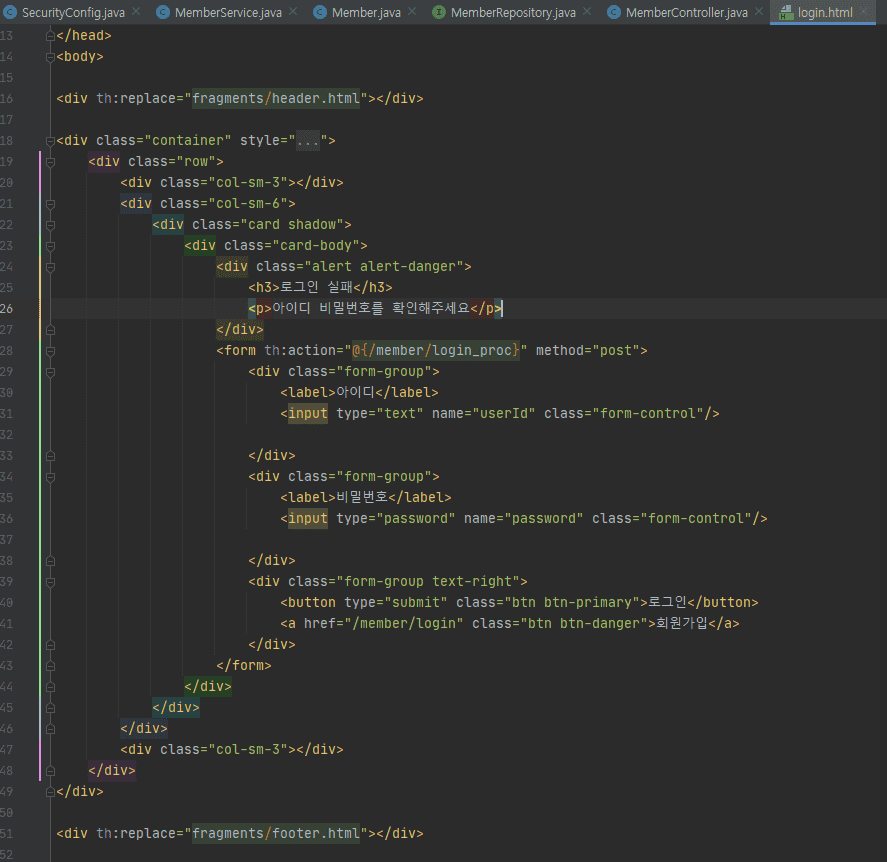Go to the MemberRepository.java tab
Image resolution: width=887 pixels, height=862 pixels.
point(513,12)
